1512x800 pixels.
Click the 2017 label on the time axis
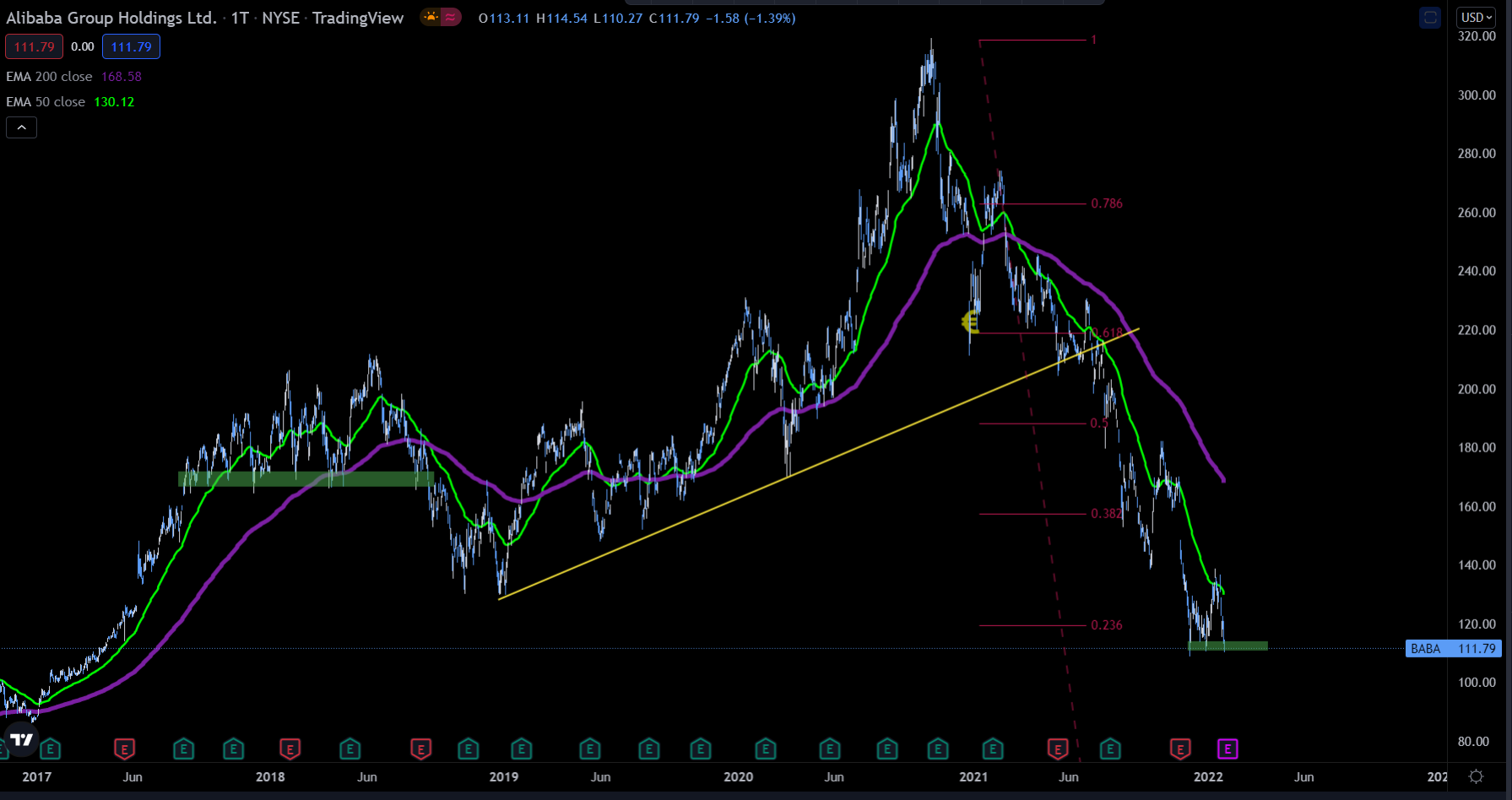(36, 776)
